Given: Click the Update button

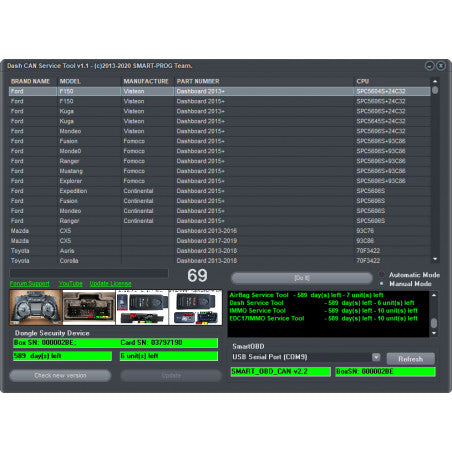Looking at the screenshot, I should pyautogui.click(x=171, y=376).
